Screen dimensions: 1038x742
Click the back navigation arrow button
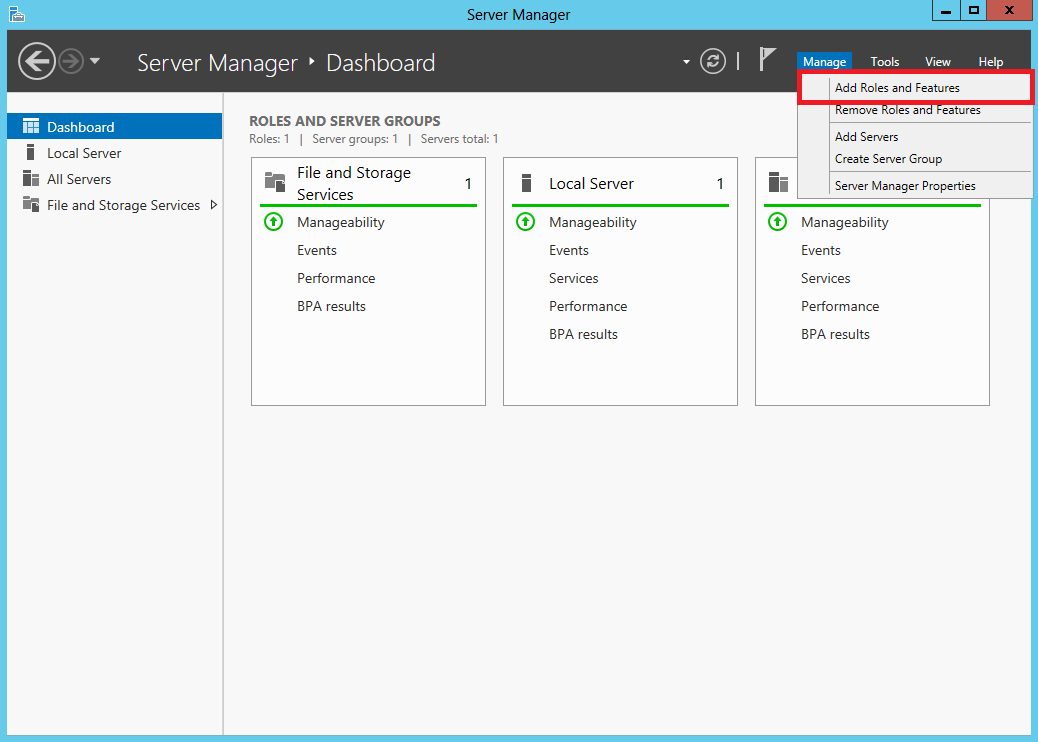coord(36,62)
